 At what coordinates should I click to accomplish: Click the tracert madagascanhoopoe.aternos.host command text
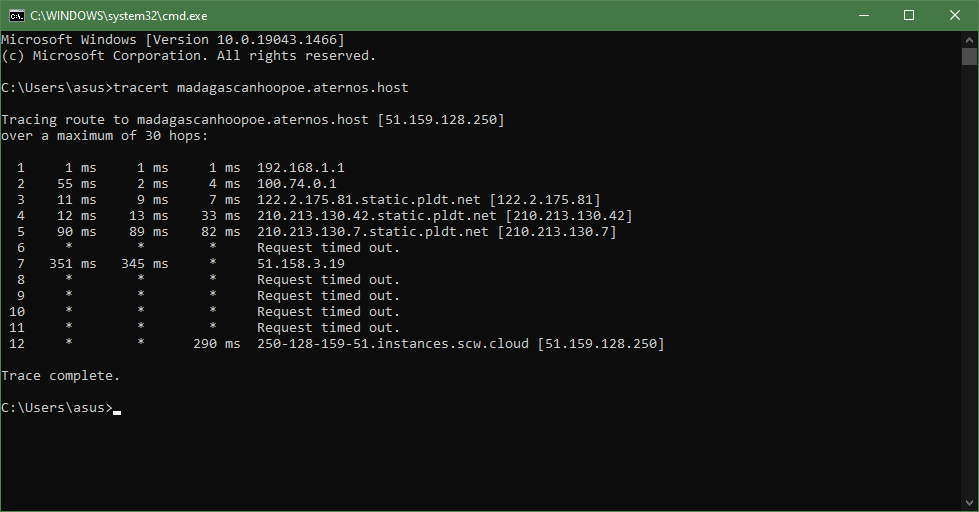(x=261, y=88)
